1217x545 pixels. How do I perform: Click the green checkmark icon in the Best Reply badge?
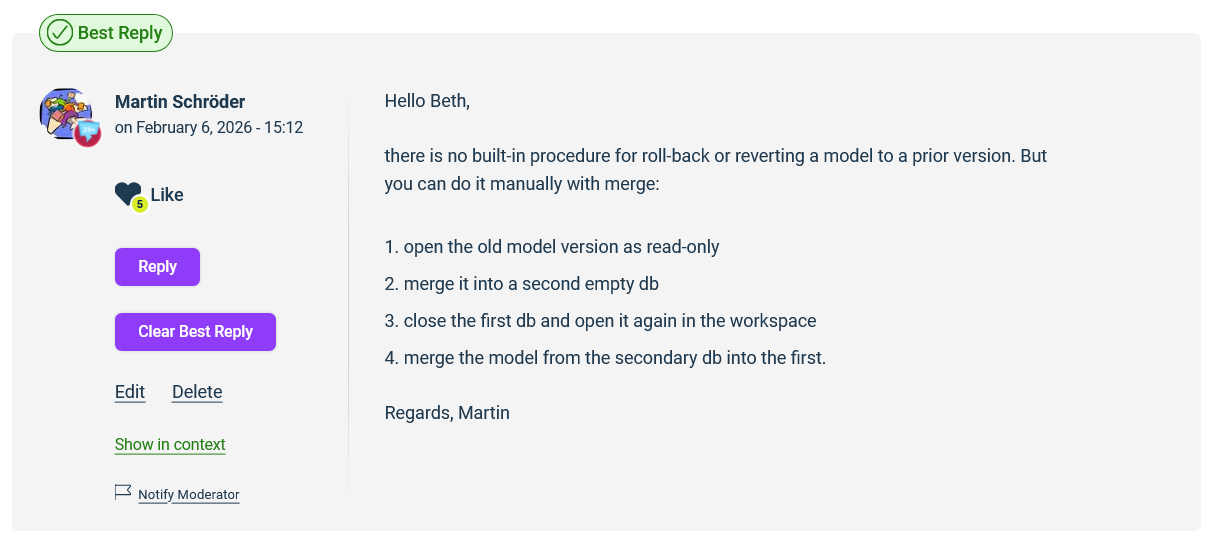click(x=60, y=33)
